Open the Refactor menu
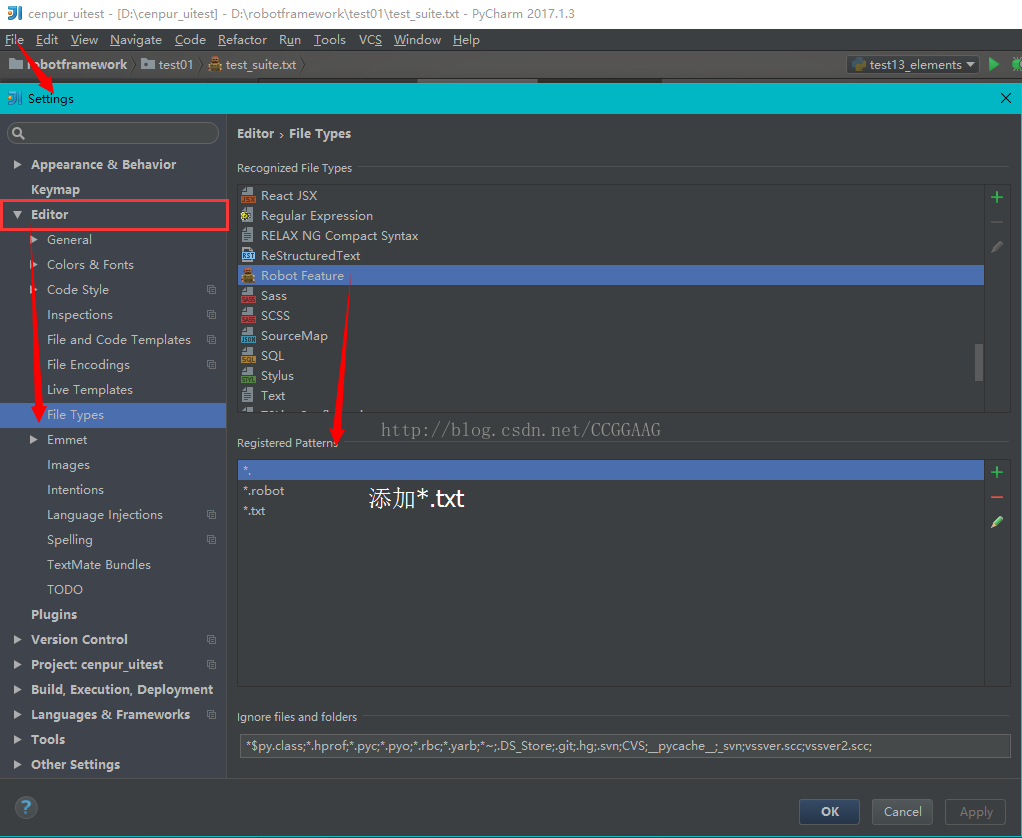This screenshot has width=1022, height=838. click(242, 40)
